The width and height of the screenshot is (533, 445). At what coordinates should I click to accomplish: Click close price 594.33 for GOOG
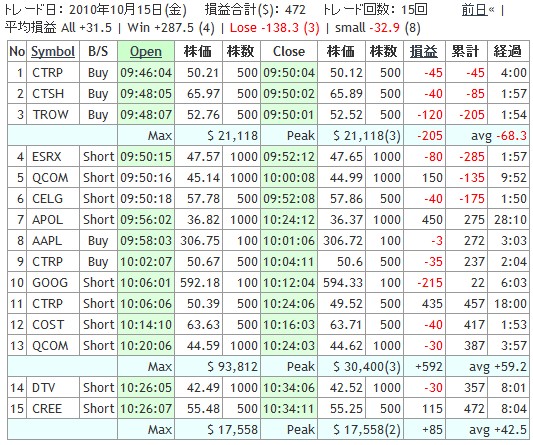point(343,283)
